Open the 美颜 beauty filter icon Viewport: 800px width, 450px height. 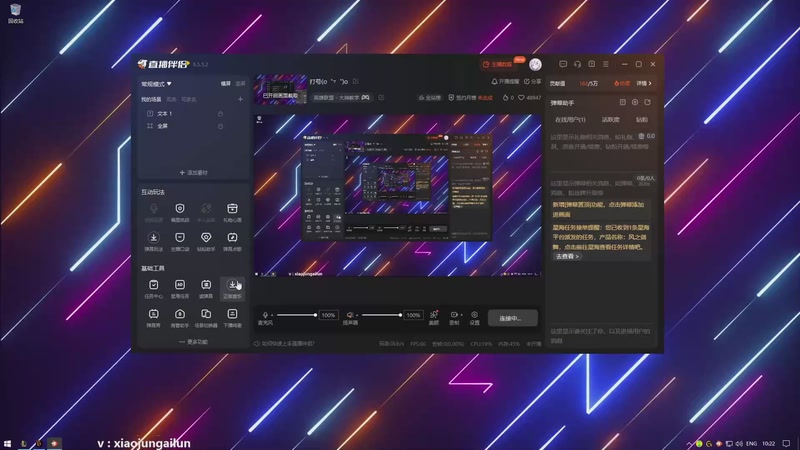[x=434, y=317]
